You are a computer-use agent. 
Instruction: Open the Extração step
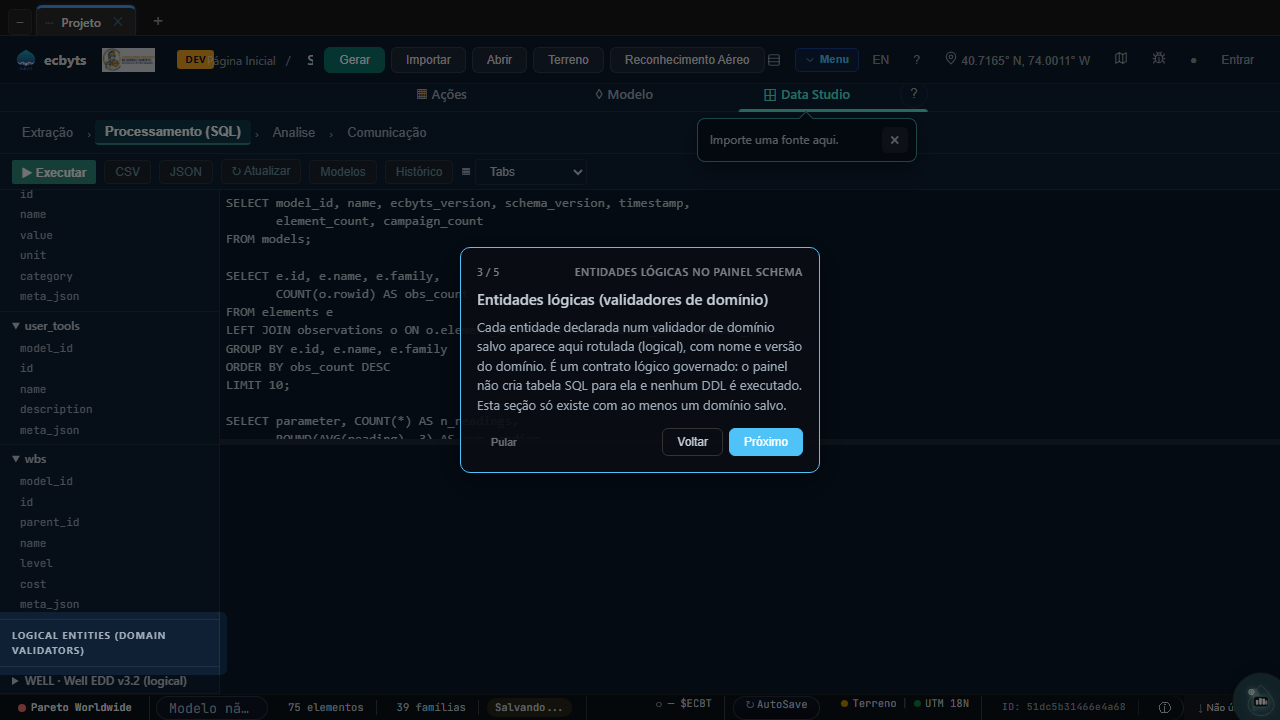(48, 133)
